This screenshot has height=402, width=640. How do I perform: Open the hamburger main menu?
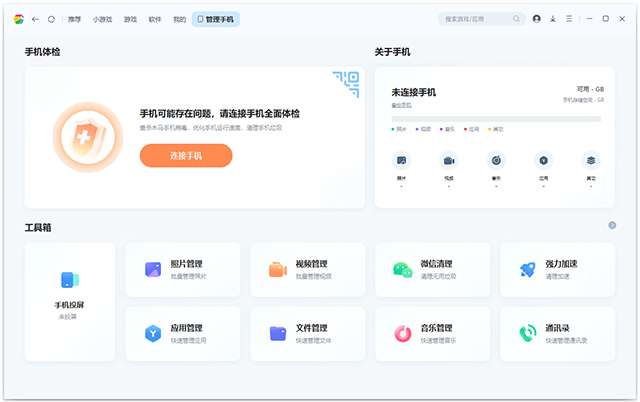[x=569, y=19]
